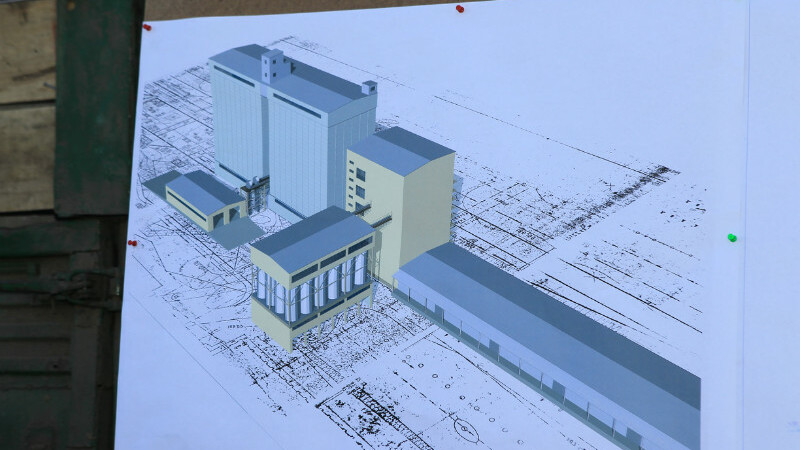This screenshot has height=450, width=800.
Task: Click the small rooftop box at elevator's right end
Action: [x=369, y=88]
